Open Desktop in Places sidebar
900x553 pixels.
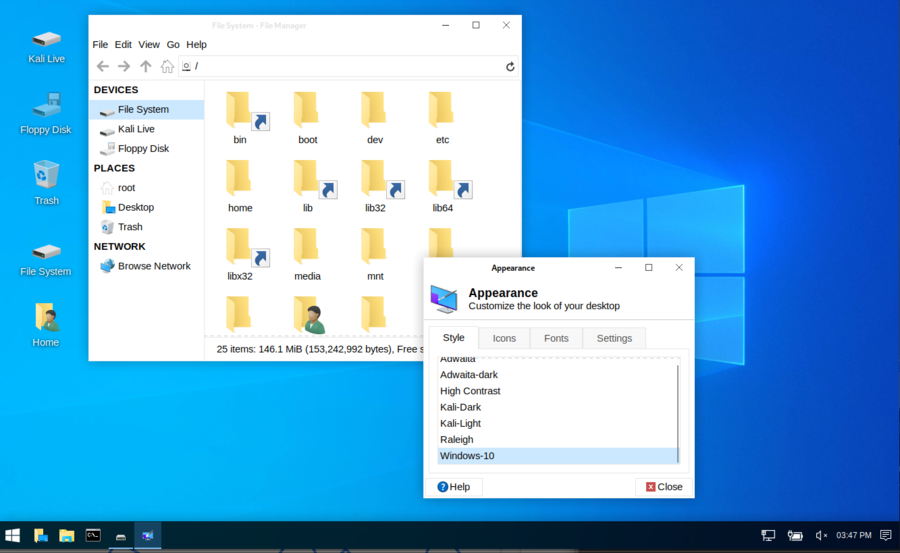(x=146, y=207)
